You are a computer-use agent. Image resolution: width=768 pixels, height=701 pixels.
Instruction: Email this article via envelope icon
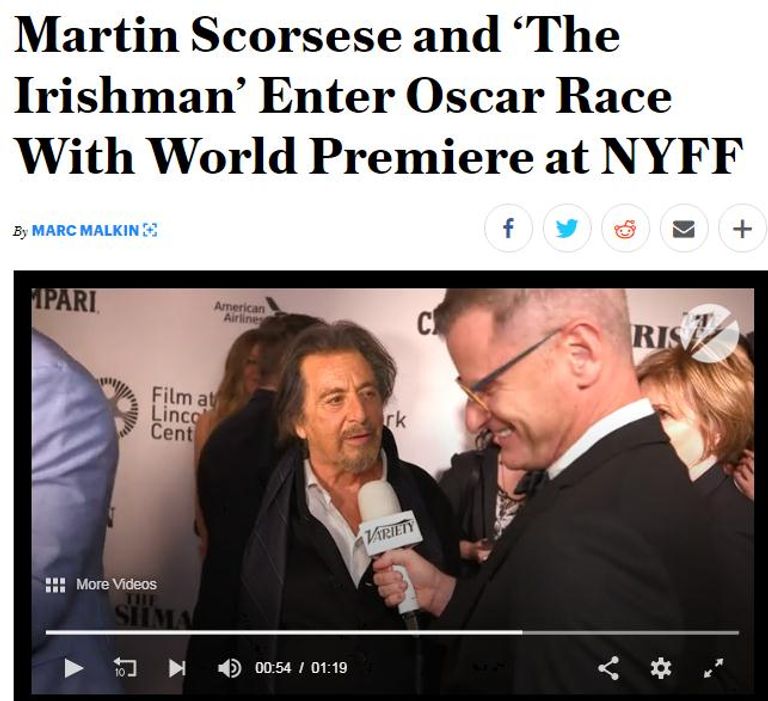[x=684, y=228]
